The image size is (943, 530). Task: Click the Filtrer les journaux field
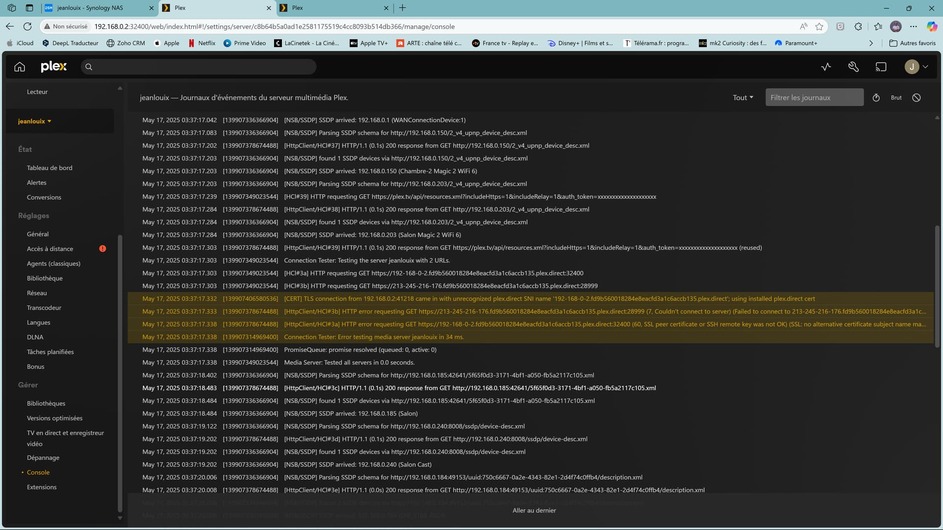tap(814, 97)
